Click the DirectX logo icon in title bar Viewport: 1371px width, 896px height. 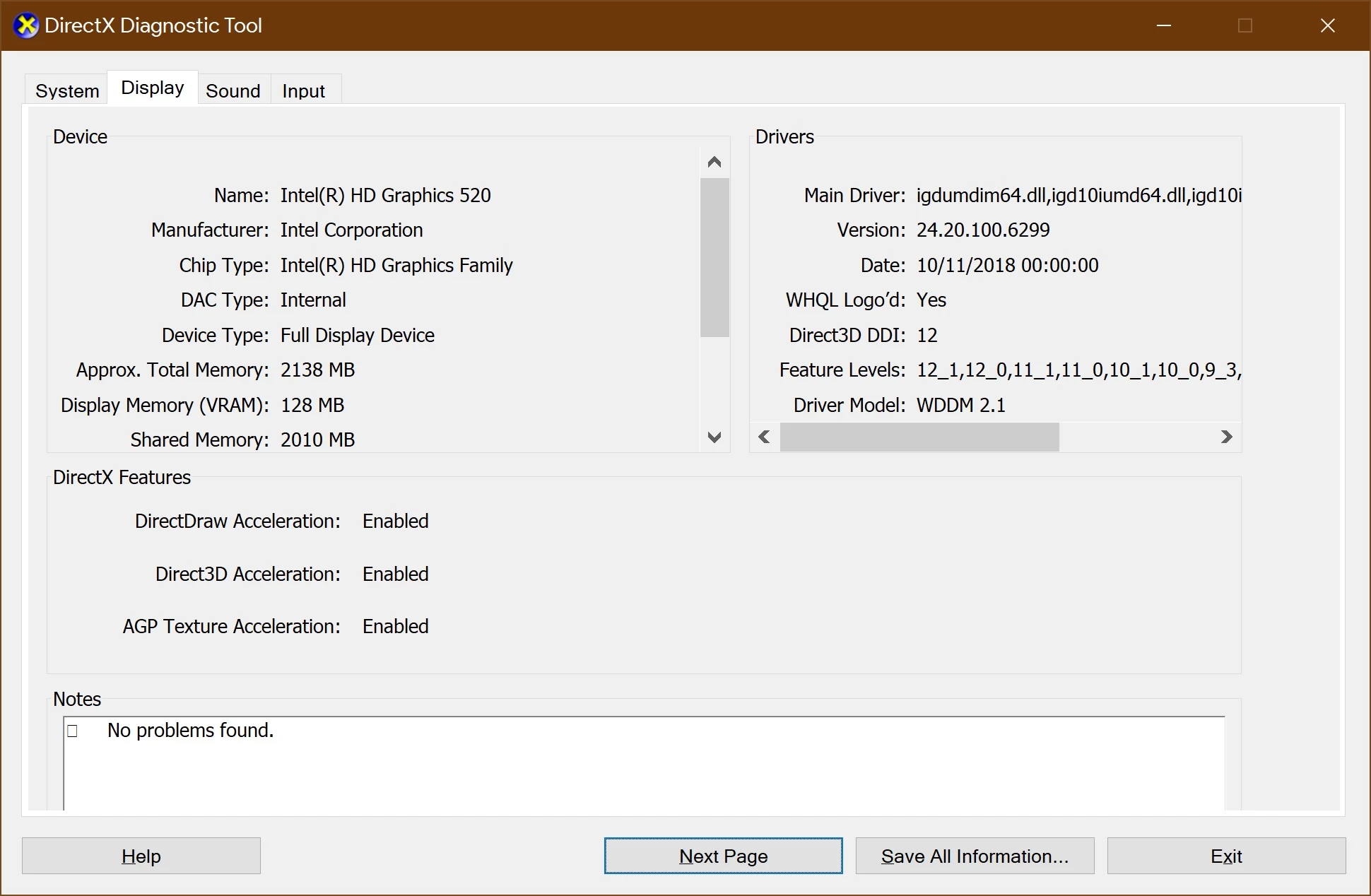(x=26, y=26)
